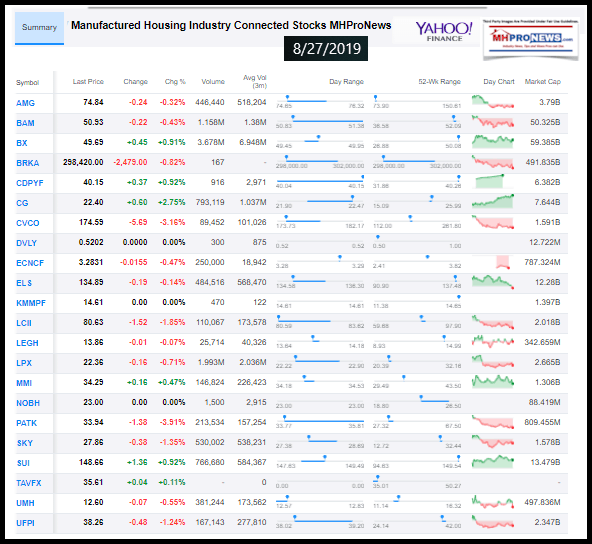Open the LCII ticker link
The image size is (592, 544).
point(24,323)
